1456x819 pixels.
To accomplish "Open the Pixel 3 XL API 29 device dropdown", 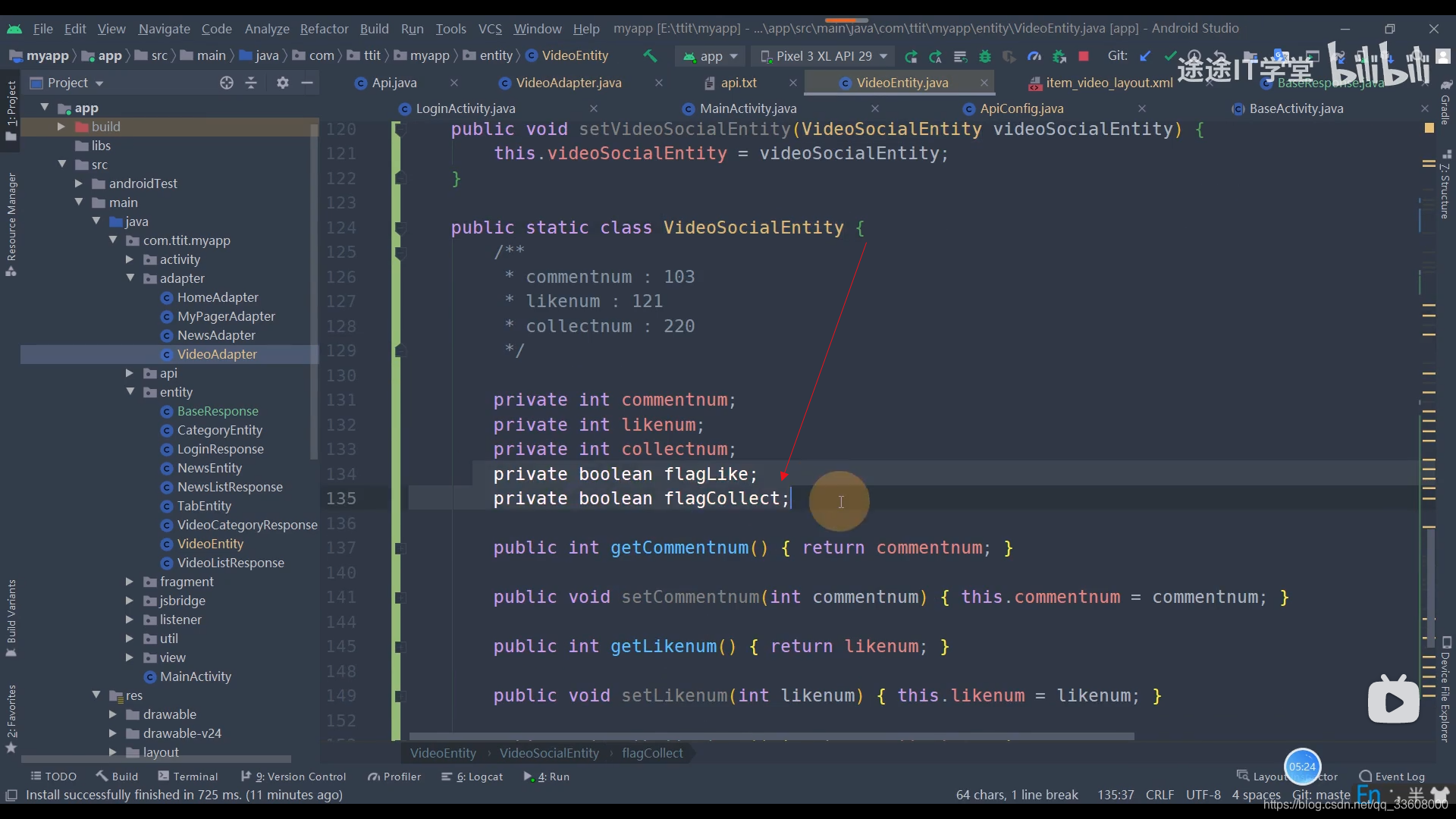I will pyautogui.click(x=824, y=56).
